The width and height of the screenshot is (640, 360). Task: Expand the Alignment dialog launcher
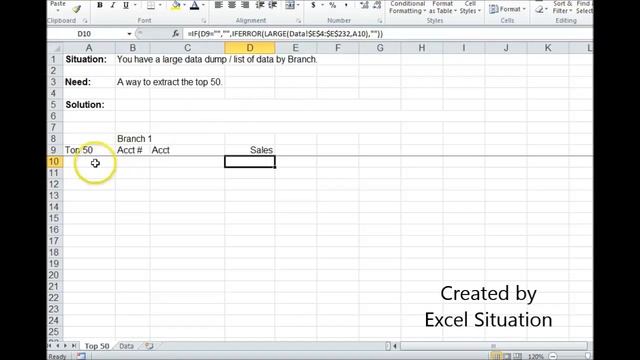tap(298, 21)
